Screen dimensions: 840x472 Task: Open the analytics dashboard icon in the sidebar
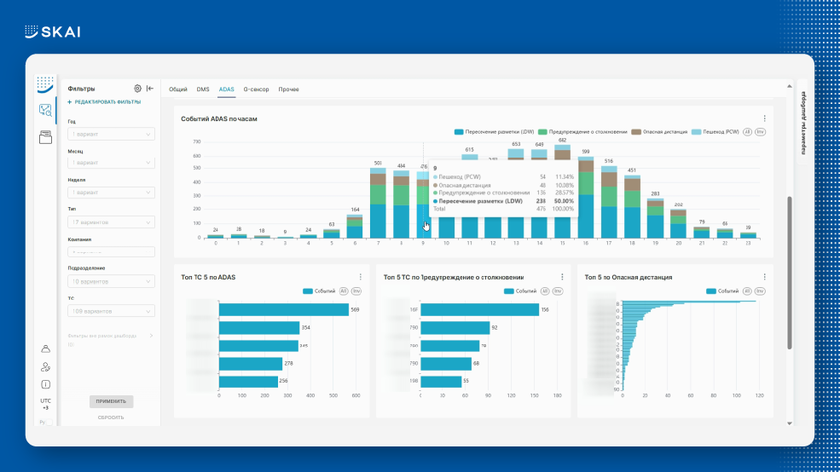point(45,111)
